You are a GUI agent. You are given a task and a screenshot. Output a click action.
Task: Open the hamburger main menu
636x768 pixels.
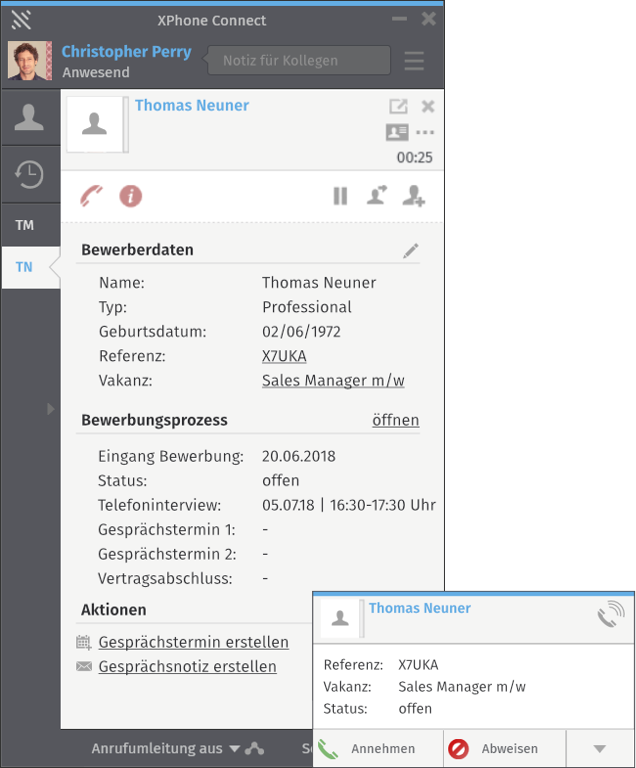tap(414, 61)
